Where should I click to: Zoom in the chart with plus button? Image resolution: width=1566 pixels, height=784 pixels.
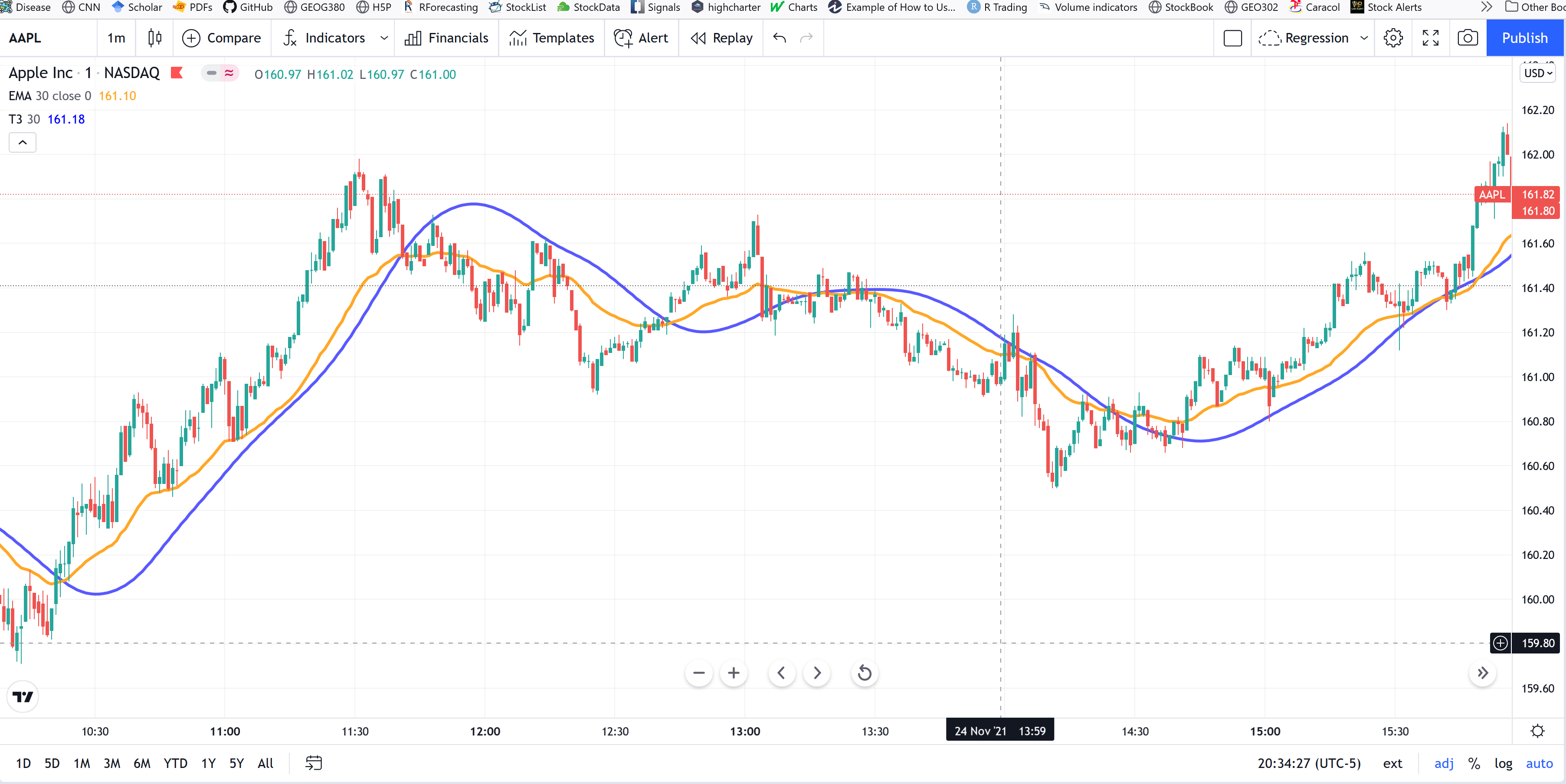point(734,673)
